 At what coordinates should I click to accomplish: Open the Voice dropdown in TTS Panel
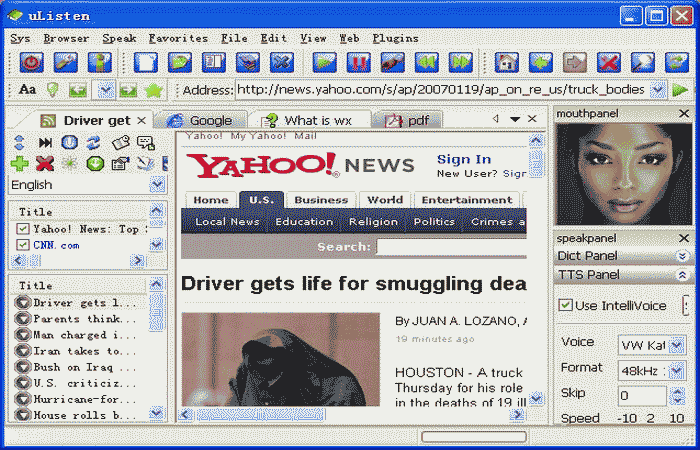coord(677,344)
